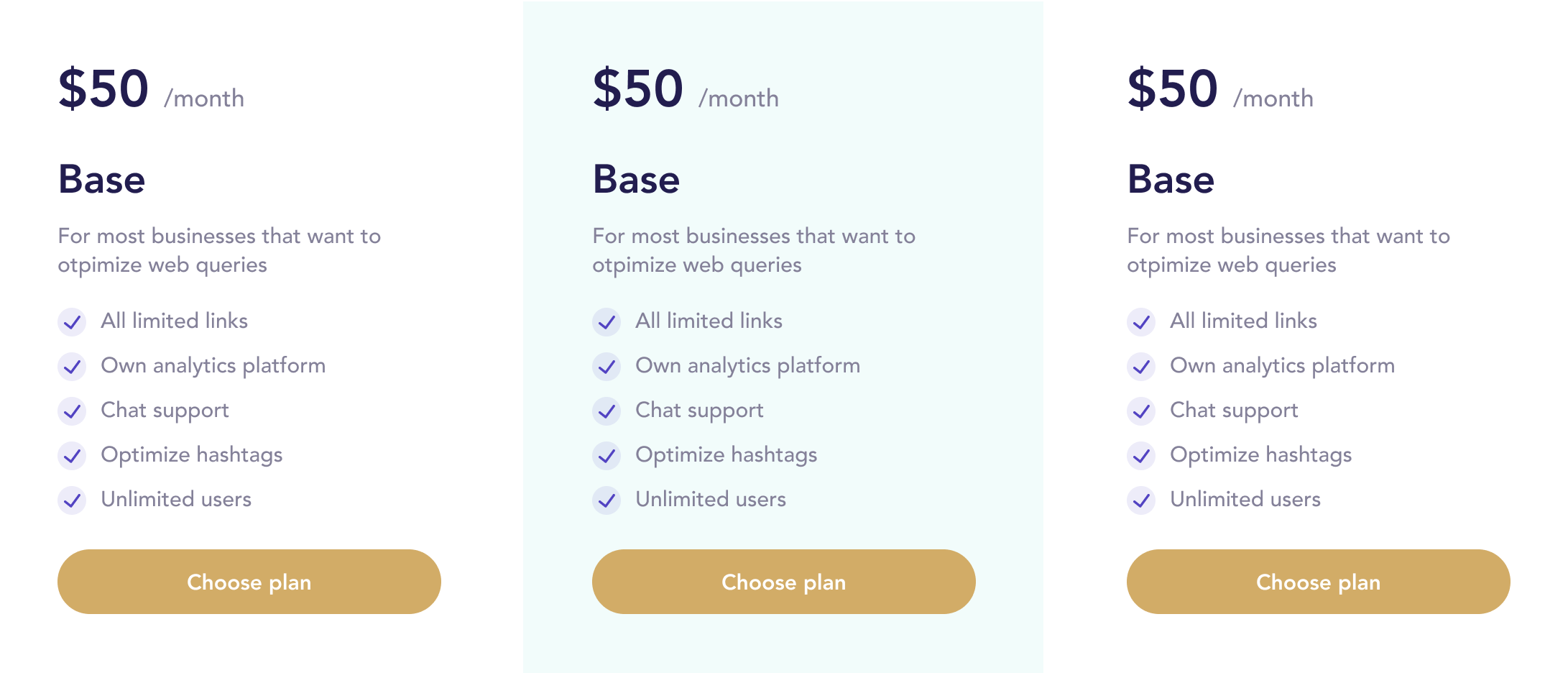Click Unlimited users checkmark in left plan

[x=72, y=500]
